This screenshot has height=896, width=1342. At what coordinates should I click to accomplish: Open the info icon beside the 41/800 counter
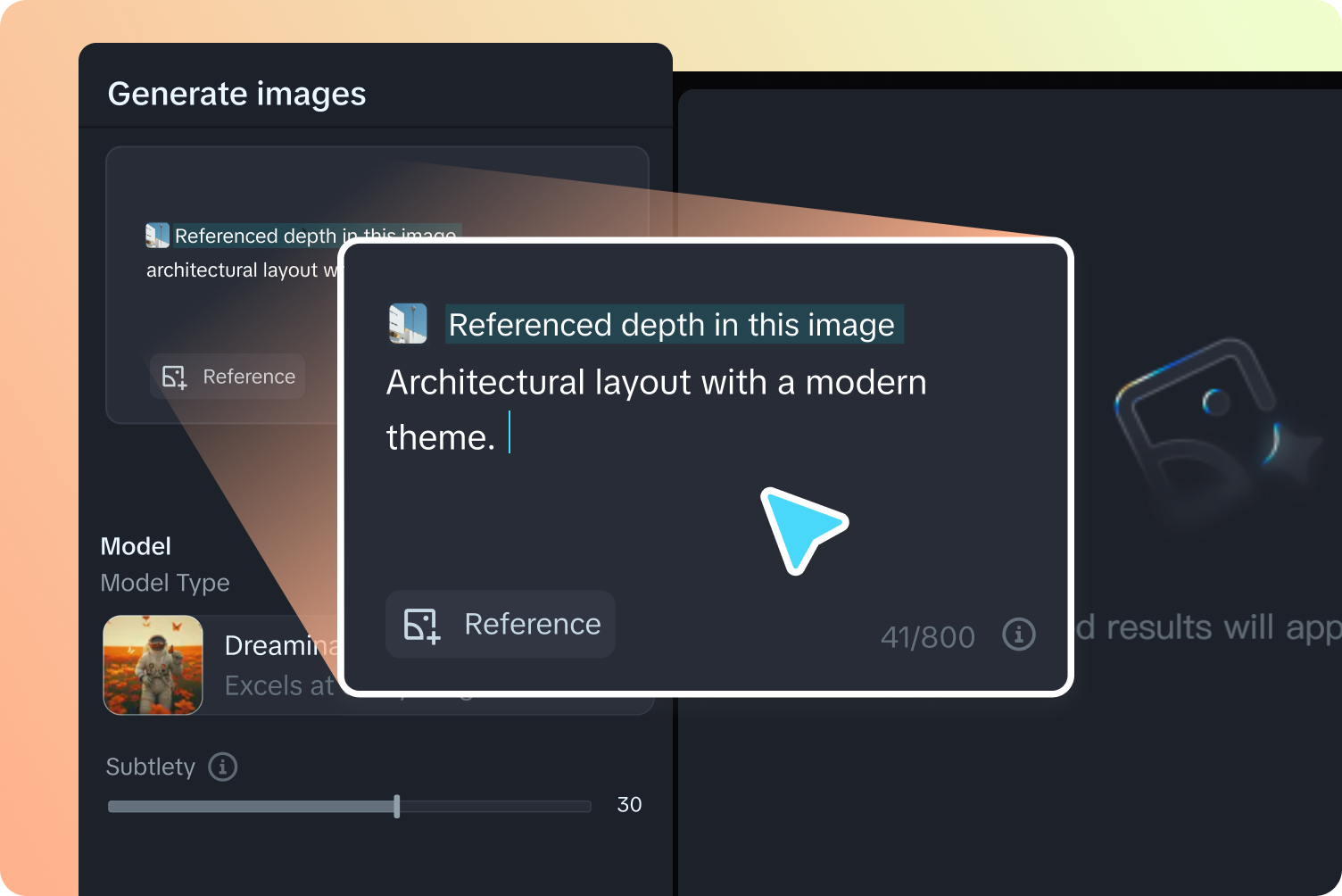(x=1019, y=635)
